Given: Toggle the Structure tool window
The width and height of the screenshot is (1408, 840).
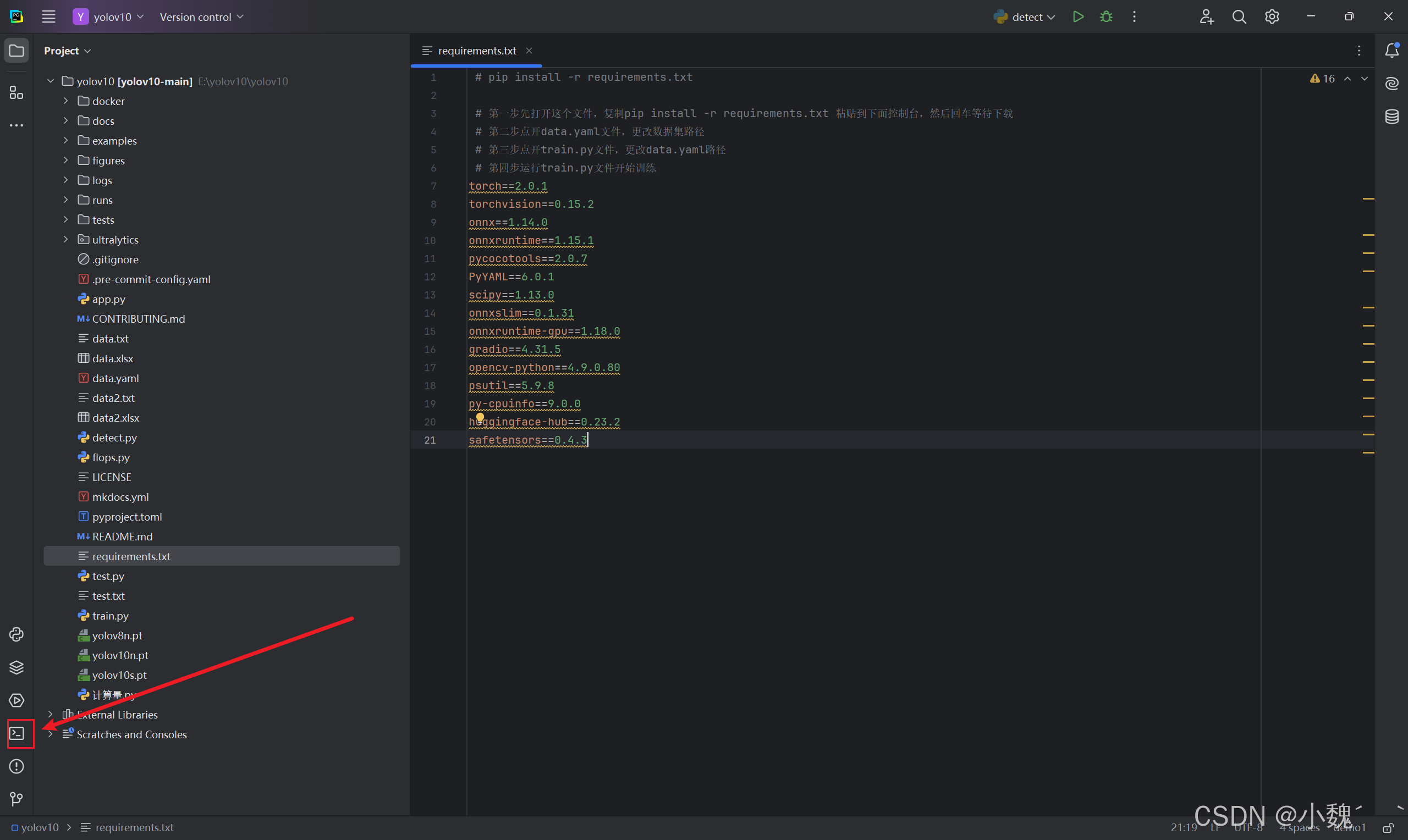Looking at the screenshot, I should pyautogui.click(x=17, y=92).
